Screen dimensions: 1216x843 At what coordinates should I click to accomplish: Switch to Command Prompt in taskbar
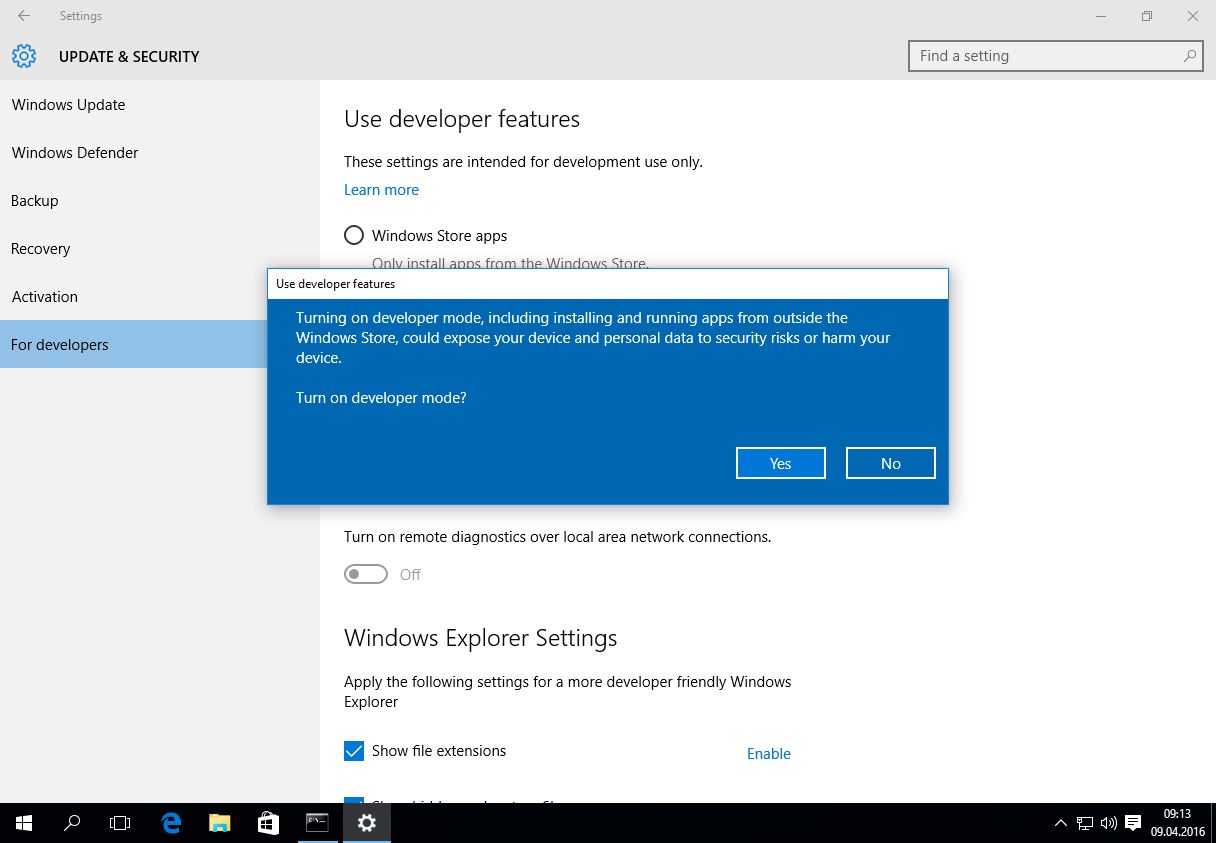(x=317, y=823)
